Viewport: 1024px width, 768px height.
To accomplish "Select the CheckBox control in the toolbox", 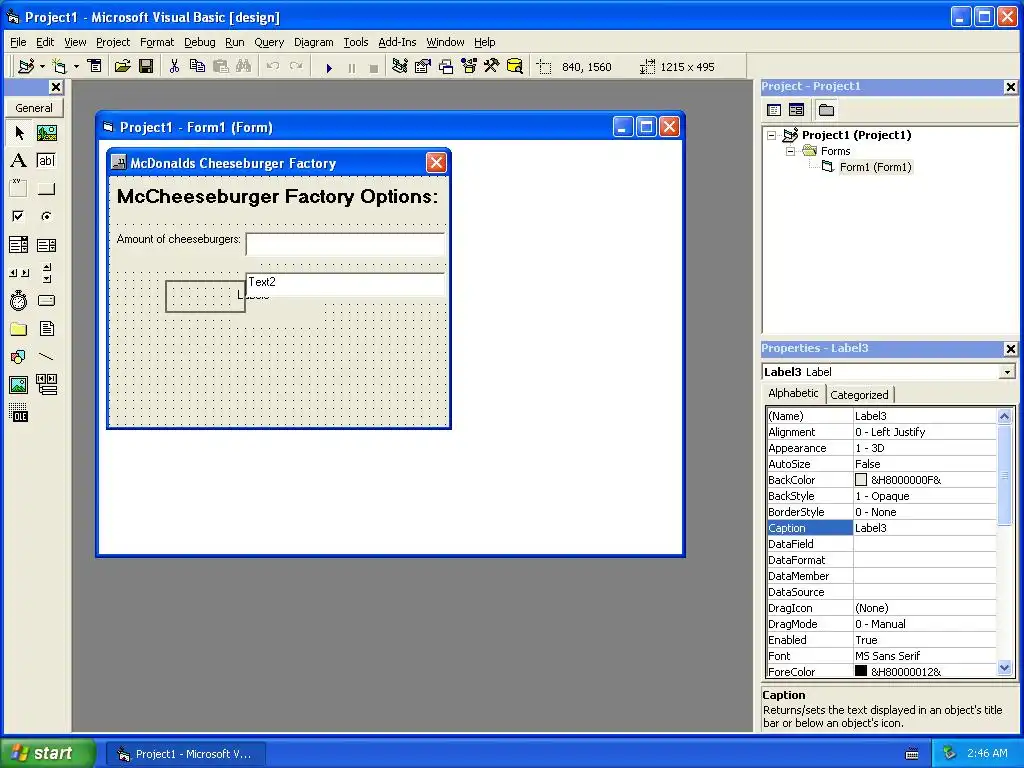I will coord(19,216).
